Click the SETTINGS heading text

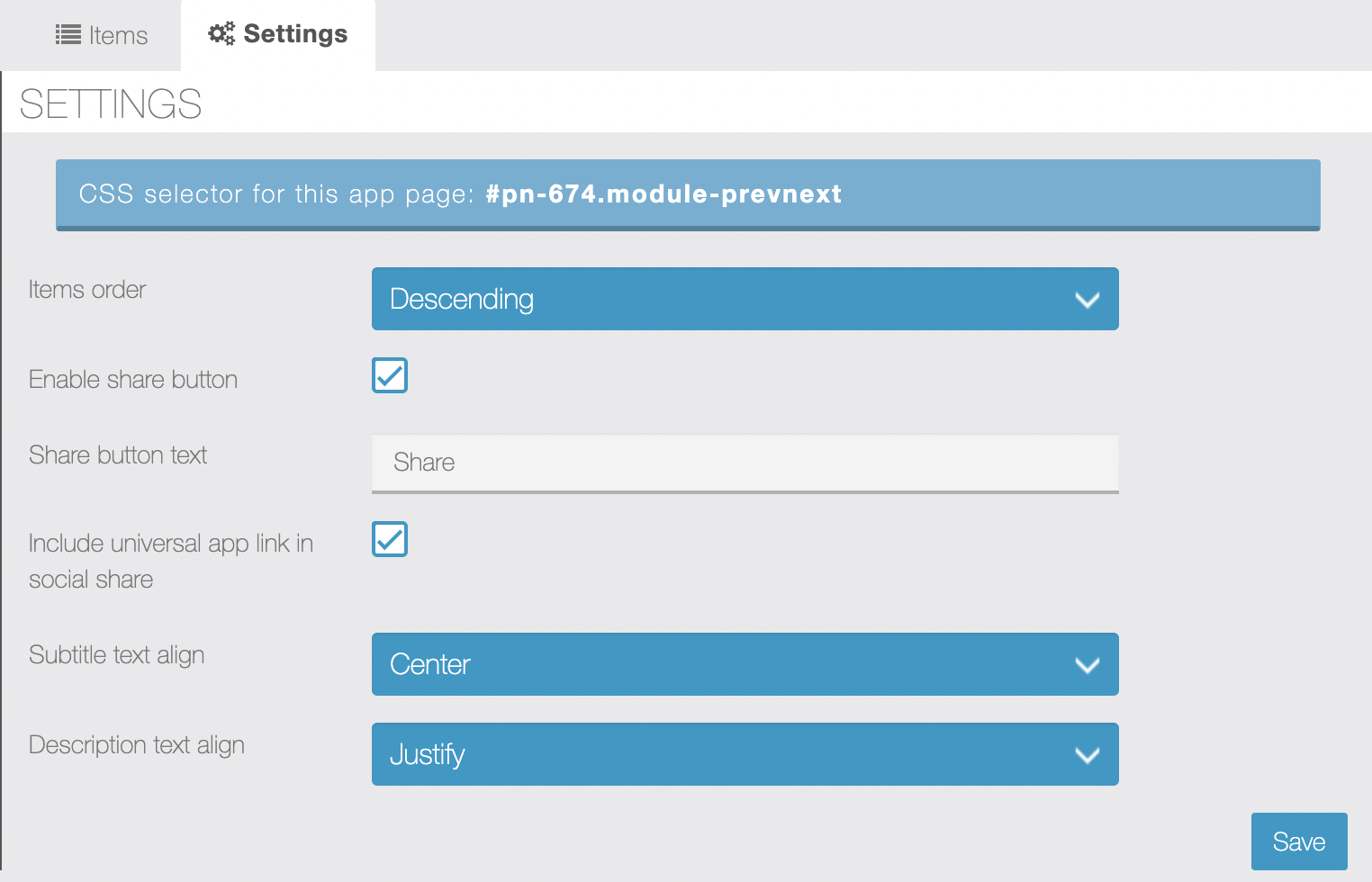tap(110, 103)
